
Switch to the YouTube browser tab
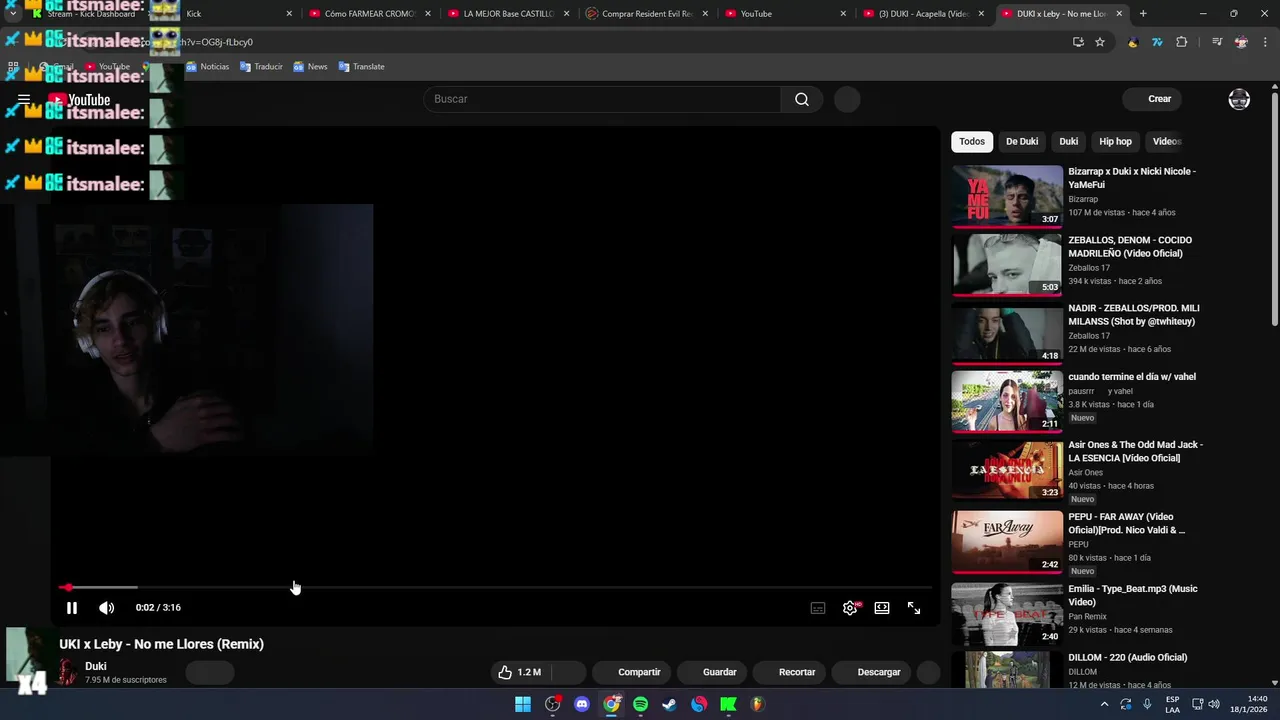click(783, 14)
